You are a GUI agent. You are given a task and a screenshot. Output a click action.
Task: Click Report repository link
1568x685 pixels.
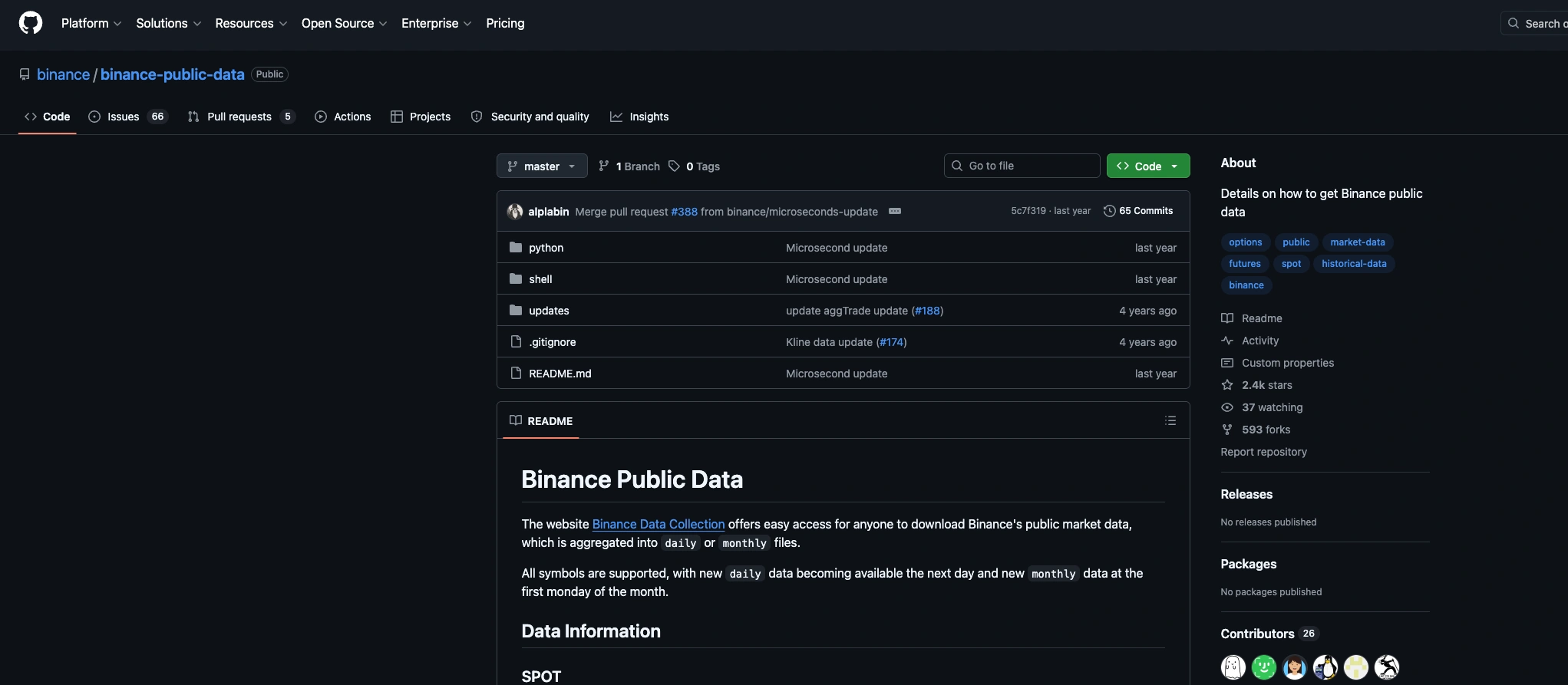(x=1263, y=452)
